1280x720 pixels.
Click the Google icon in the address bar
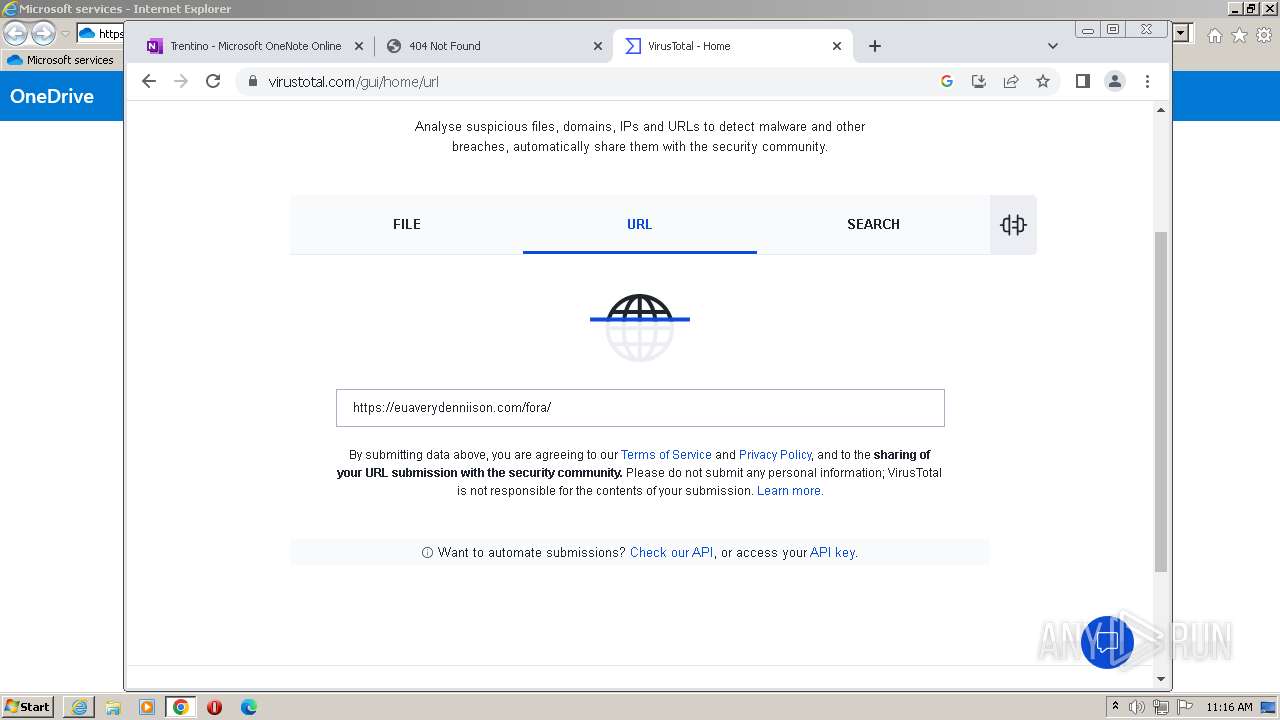pyautogui.click(x=947, y=81)
